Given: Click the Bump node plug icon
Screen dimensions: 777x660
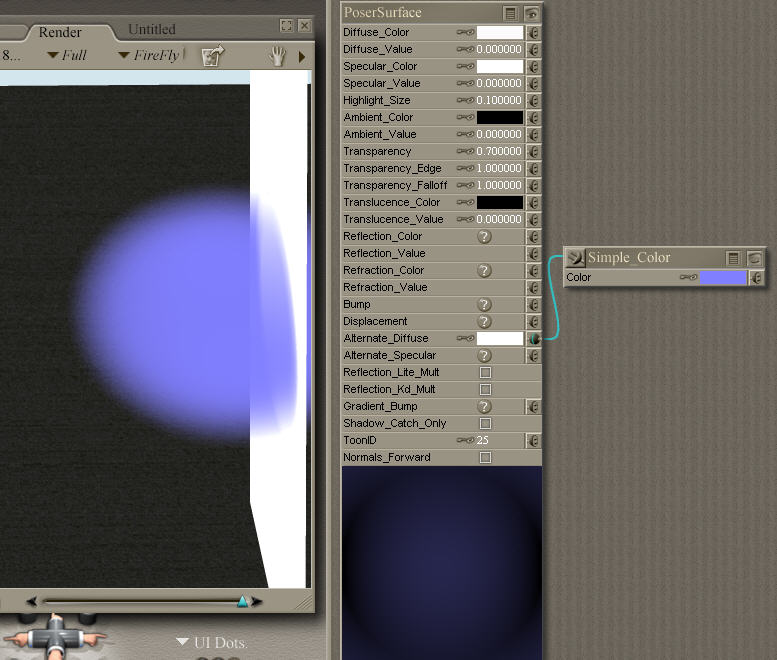Looking at the screenshot, I should (533, 304).
